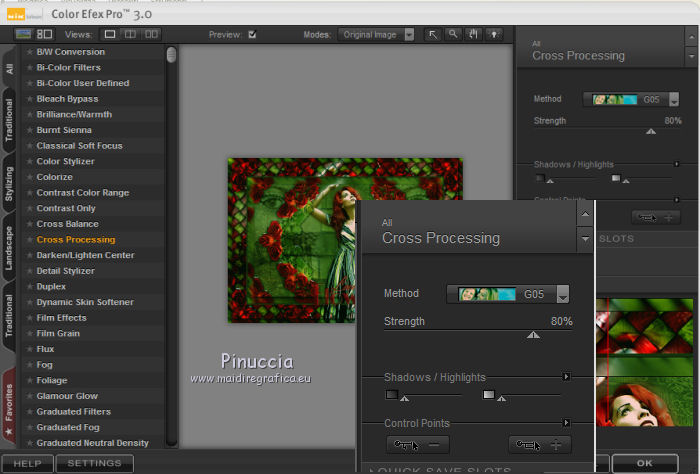The image size is (700, 474).
Task: Click the main preview image
Action: tap(292, 240)
